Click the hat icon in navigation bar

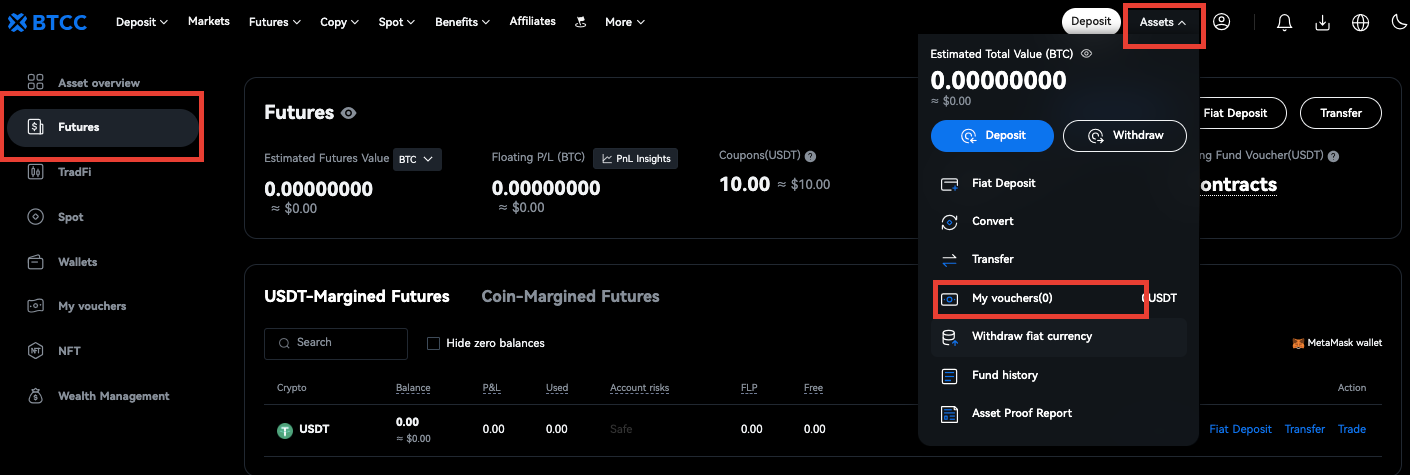point(580,22)
